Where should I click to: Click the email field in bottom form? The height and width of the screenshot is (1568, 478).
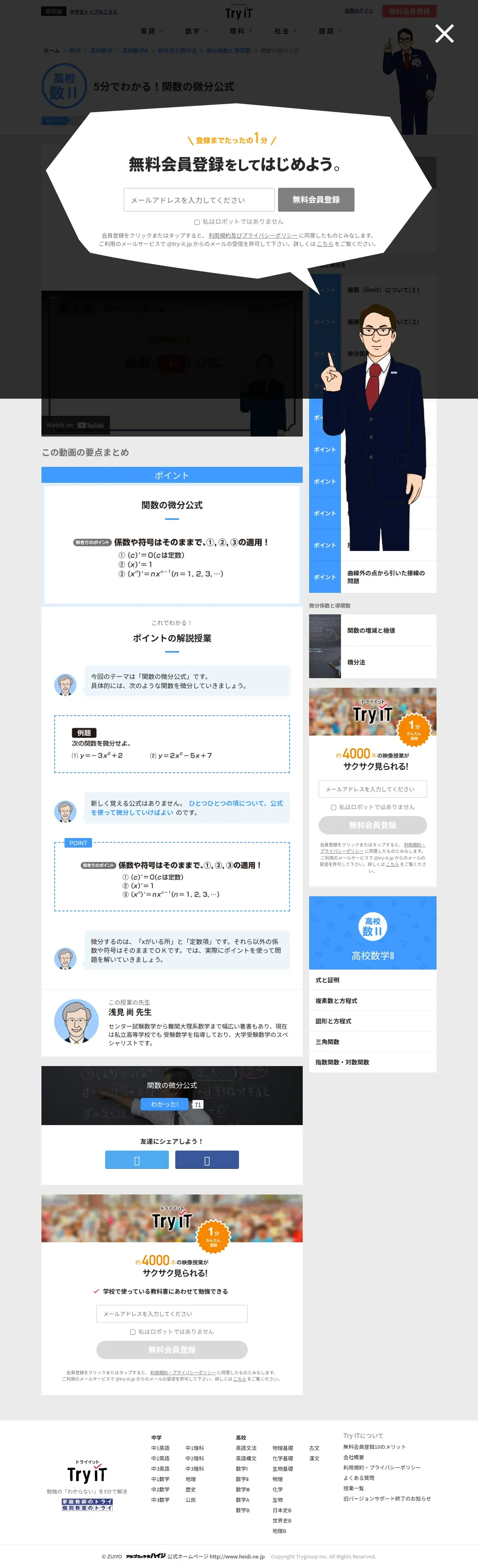tap(172, 1314)
